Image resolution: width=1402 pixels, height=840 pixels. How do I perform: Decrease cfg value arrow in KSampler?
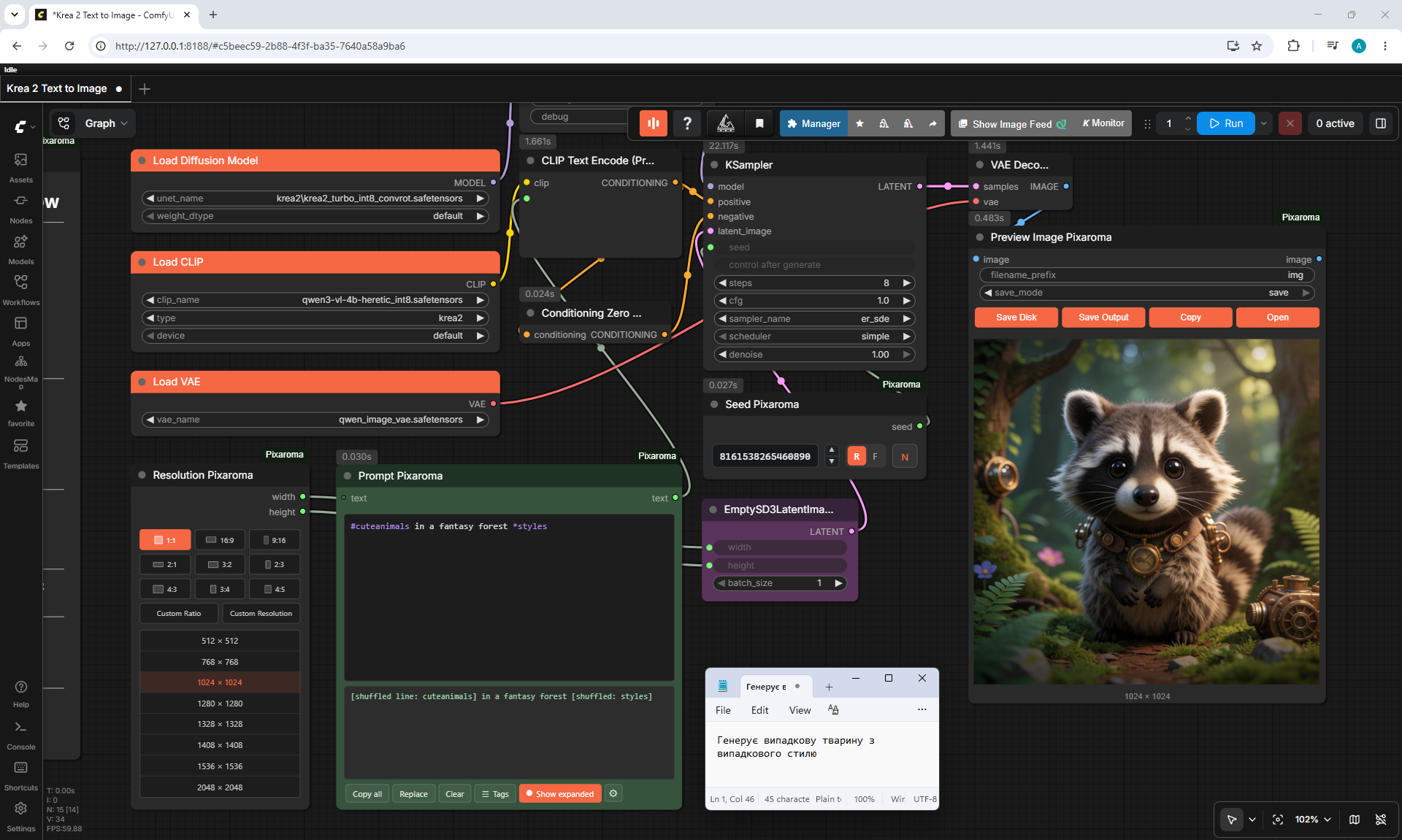click(x=723, y=301)
